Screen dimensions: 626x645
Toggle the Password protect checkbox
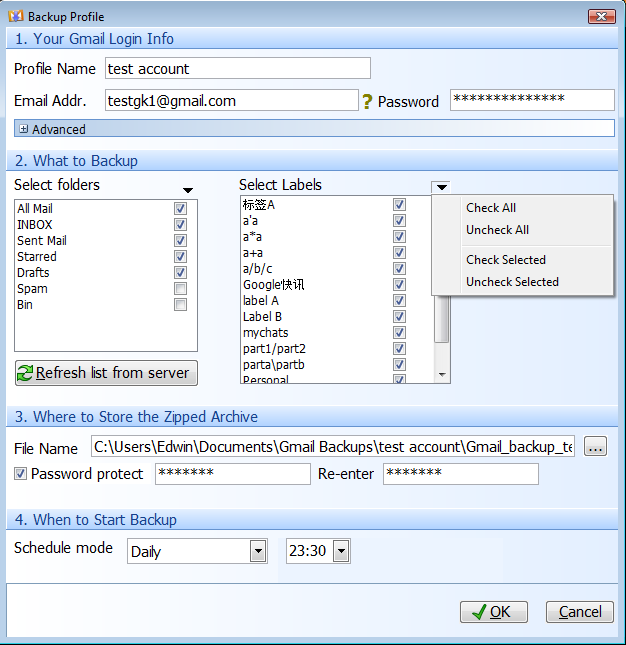[x=21, y=474]
